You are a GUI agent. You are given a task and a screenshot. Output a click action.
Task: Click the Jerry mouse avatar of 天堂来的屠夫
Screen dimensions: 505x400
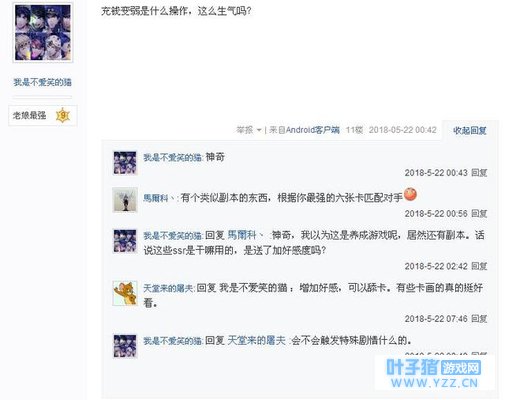125,293
